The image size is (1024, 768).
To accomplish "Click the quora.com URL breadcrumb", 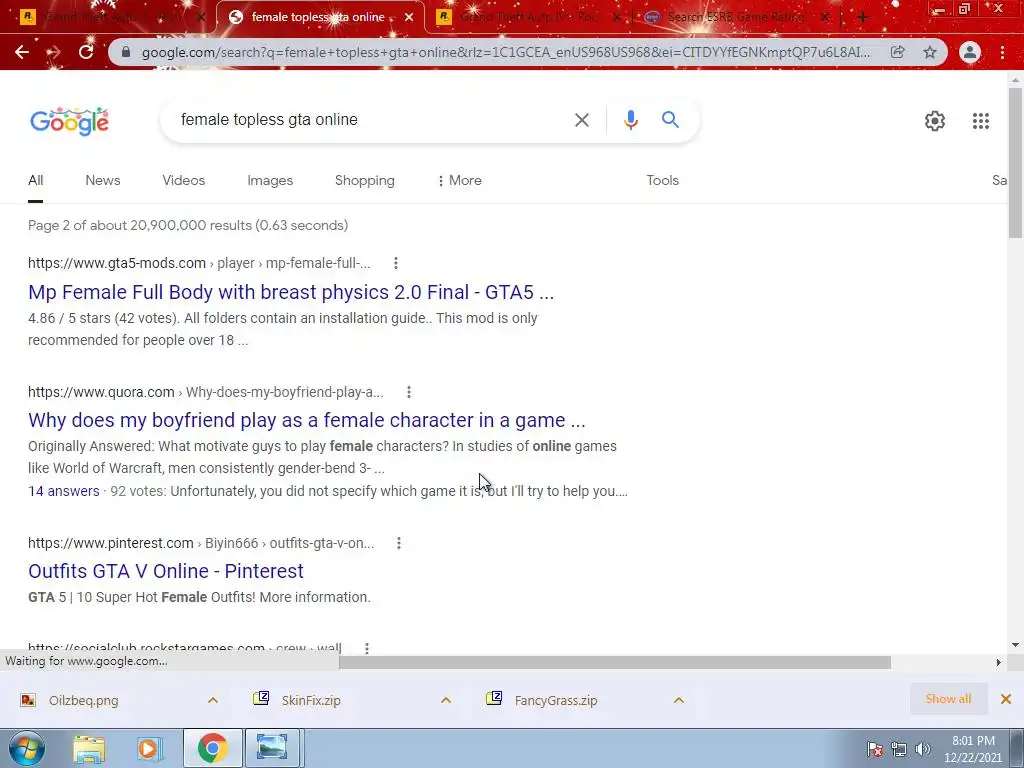I will point(206,392).
